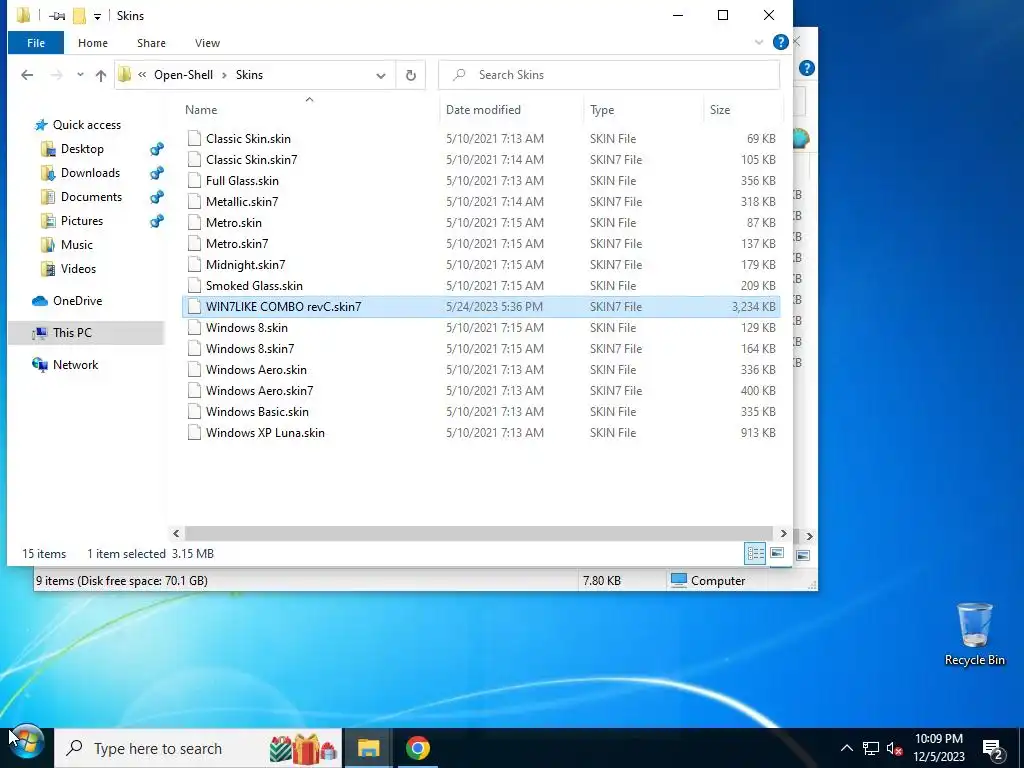
Task: Click the network tray icon
Action: tap(871, 749)
